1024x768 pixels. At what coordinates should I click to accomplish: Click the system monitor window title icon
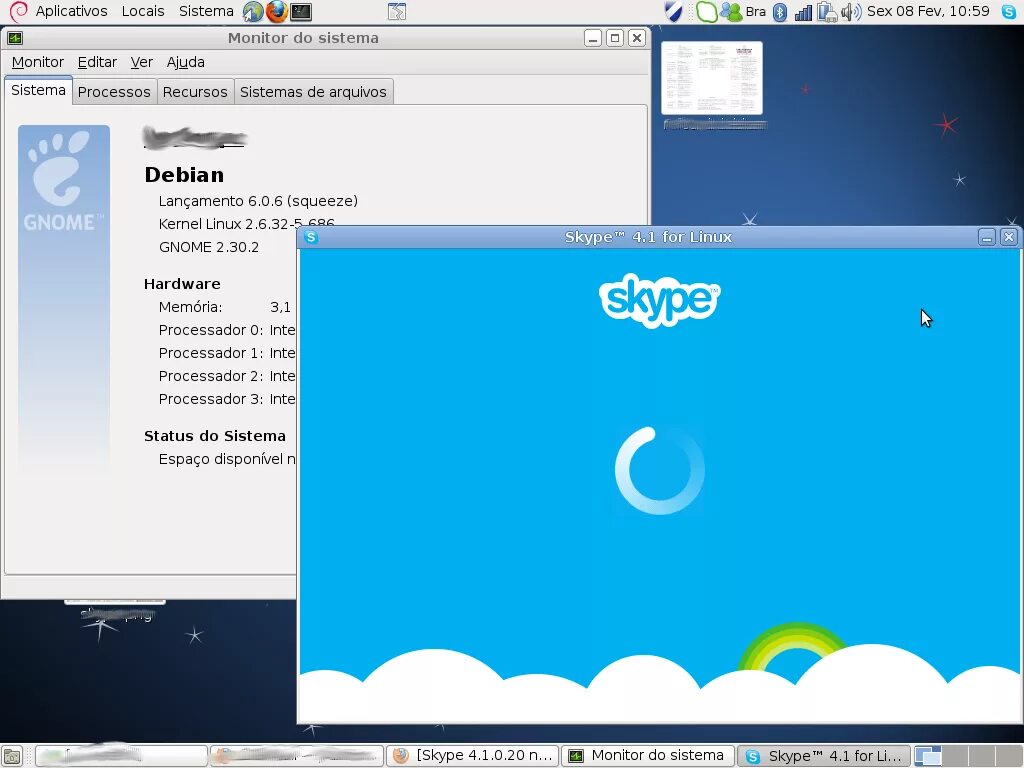(x=15, y=38)
